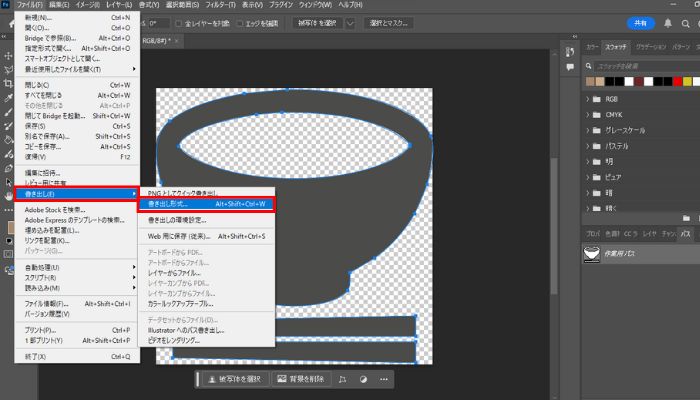Select the Brush tool
This screenshot has width=700, height=400.
tap(8, 112)
